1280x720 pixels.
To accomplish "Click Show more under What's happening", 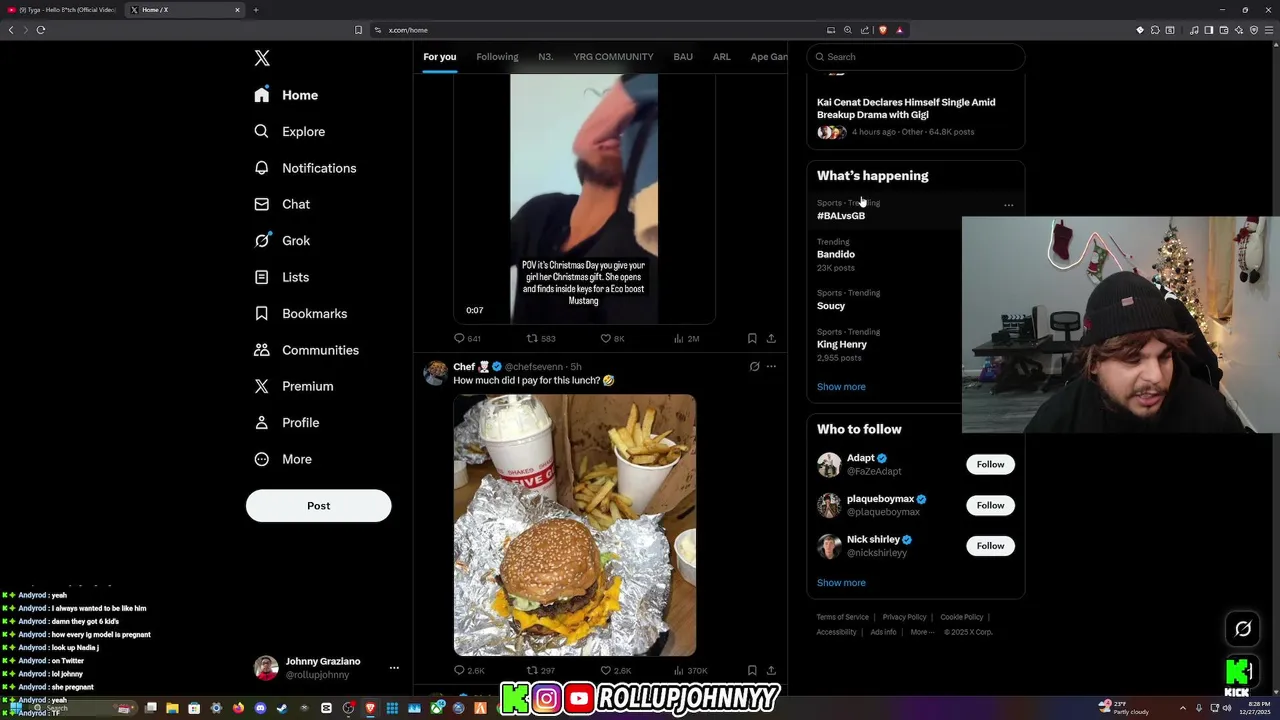I will click(841, 387).
